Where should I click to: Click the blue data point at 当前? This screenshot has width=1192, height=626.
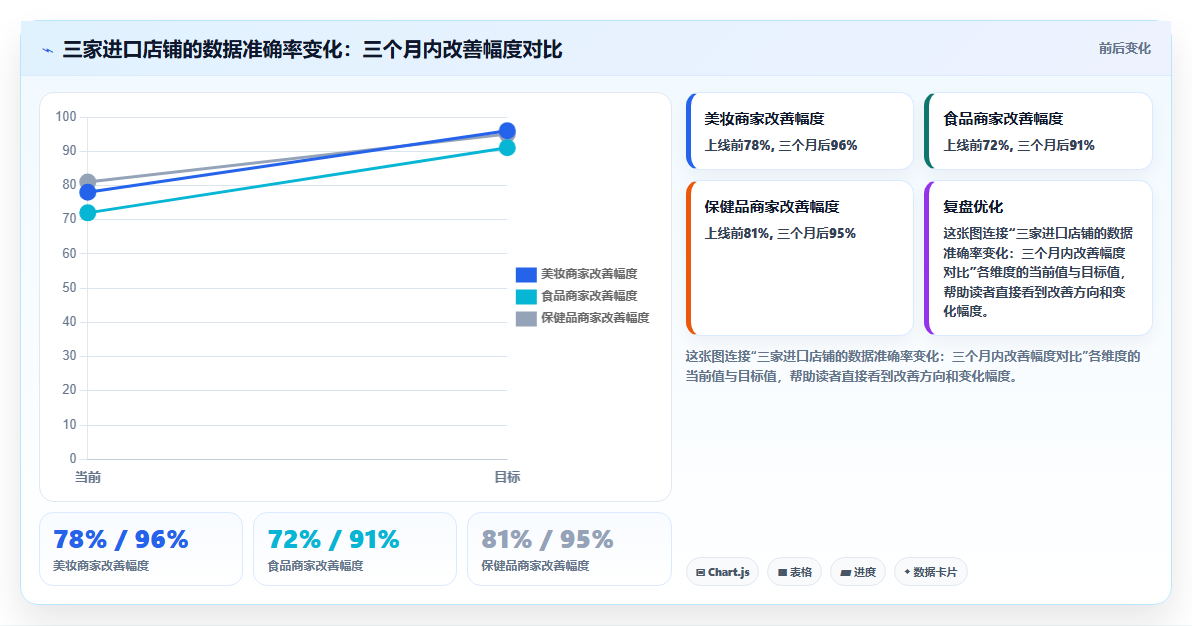[x=87, y=192]
